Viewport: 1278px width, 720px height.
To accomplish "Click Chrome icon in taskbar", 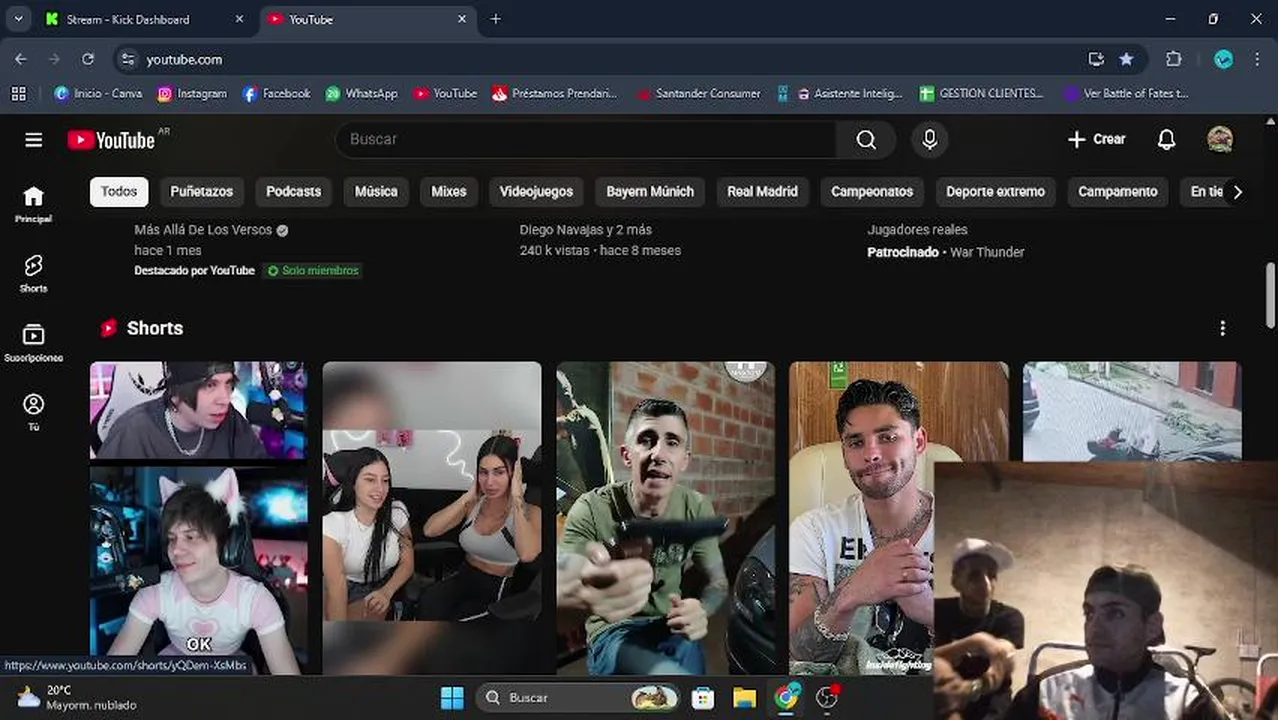I will pyautogui.click(x=786, y=697).
